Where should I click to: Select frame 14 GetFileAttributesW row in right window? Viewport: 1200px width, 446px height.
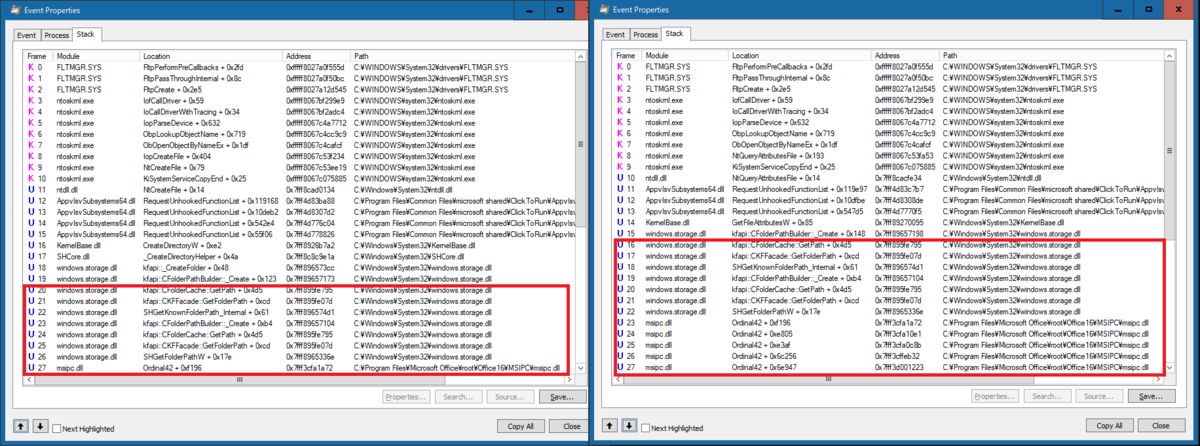point(890,221)
